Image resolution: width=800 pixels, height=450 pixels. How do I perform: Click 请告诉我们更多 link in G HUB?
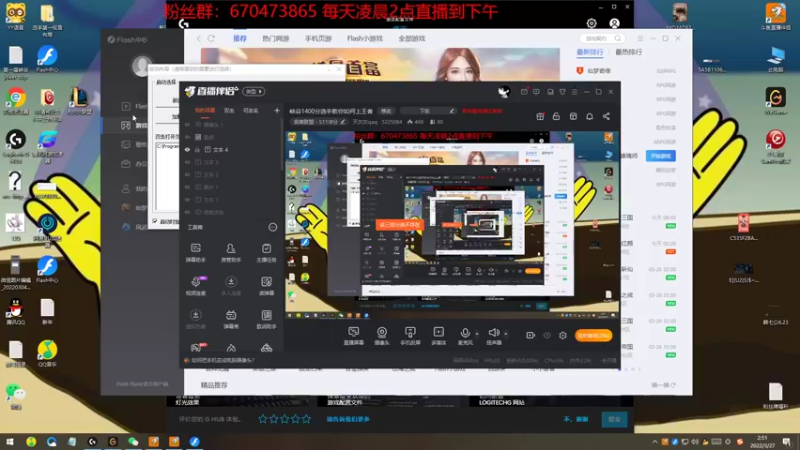[x=348, y=419]
